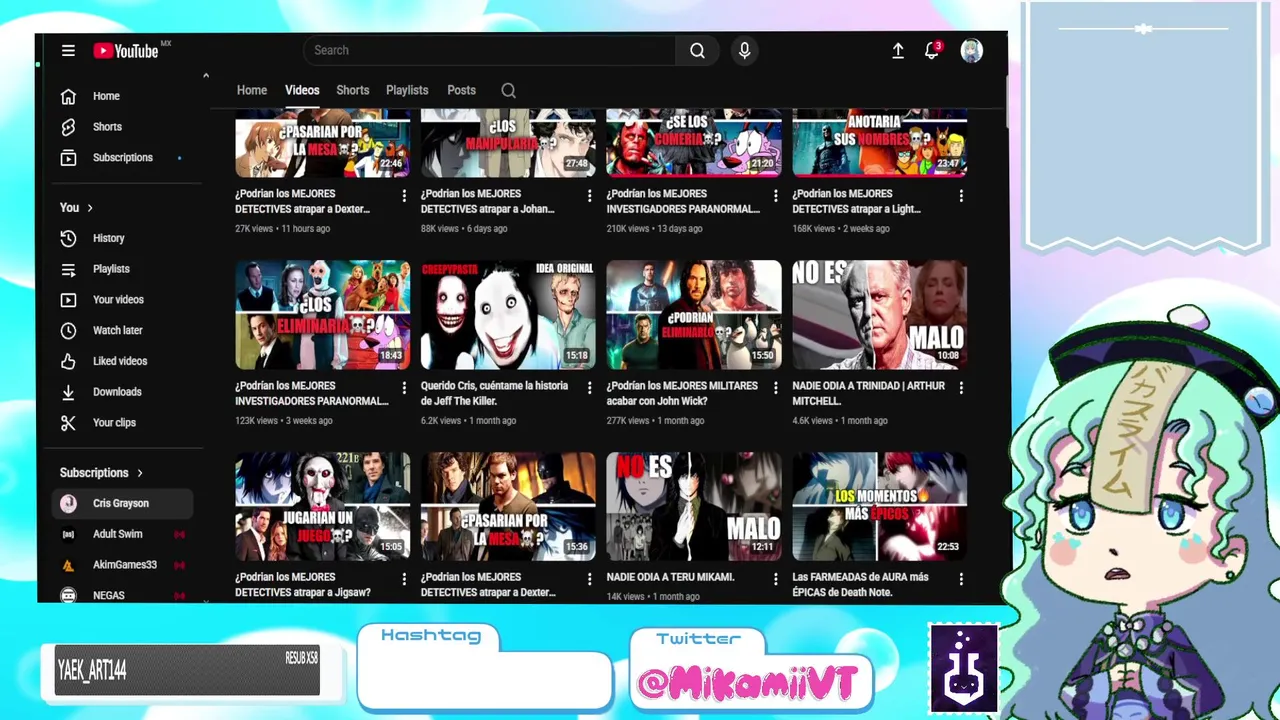Viewport: 1280px width, 720px height.
Task: Click the Search input field
Action: pyautogui.click(x=490, y=51)
